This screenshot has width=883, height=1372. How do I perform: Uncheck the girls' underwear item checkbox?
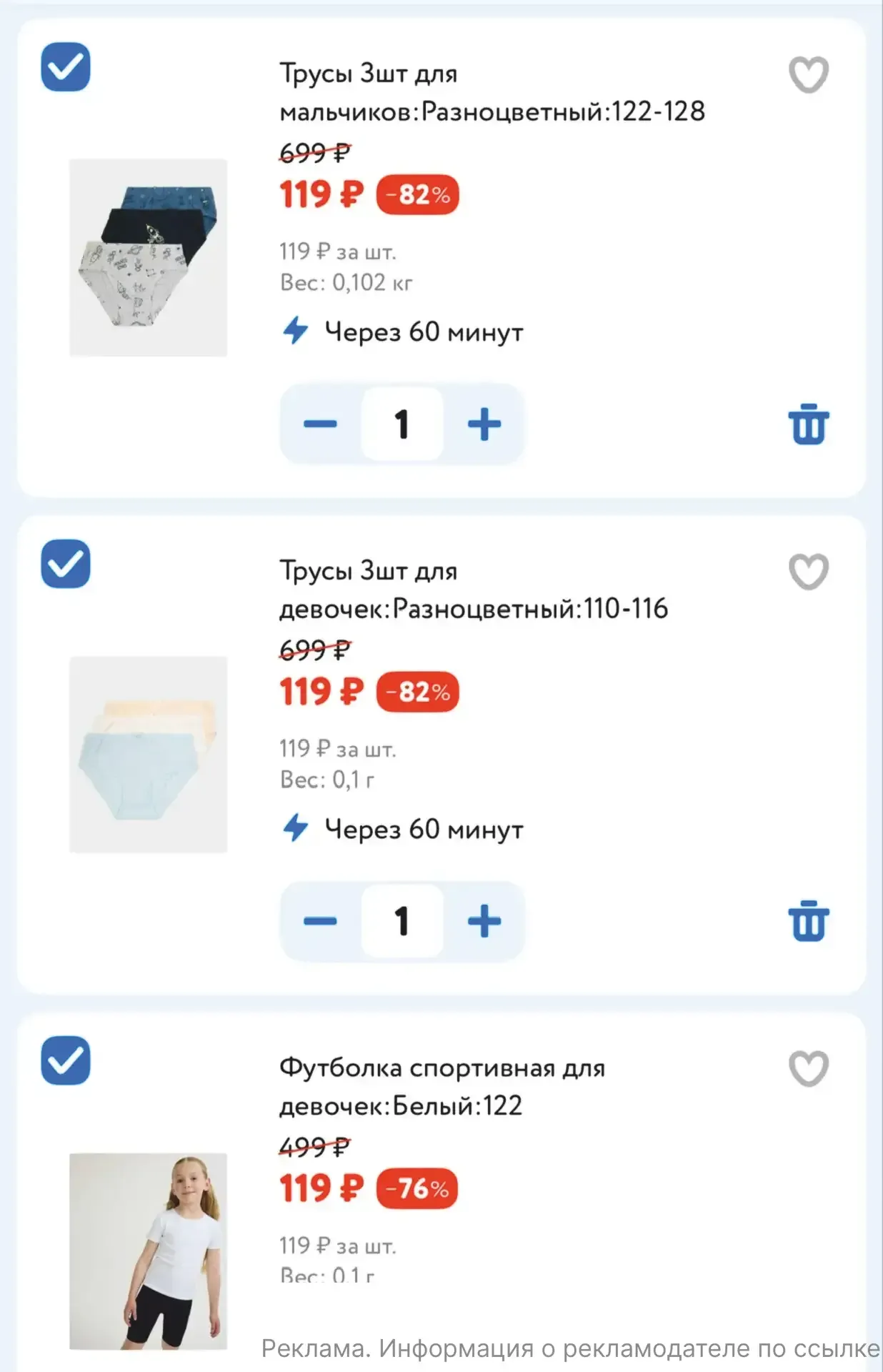tap(66, 564)
